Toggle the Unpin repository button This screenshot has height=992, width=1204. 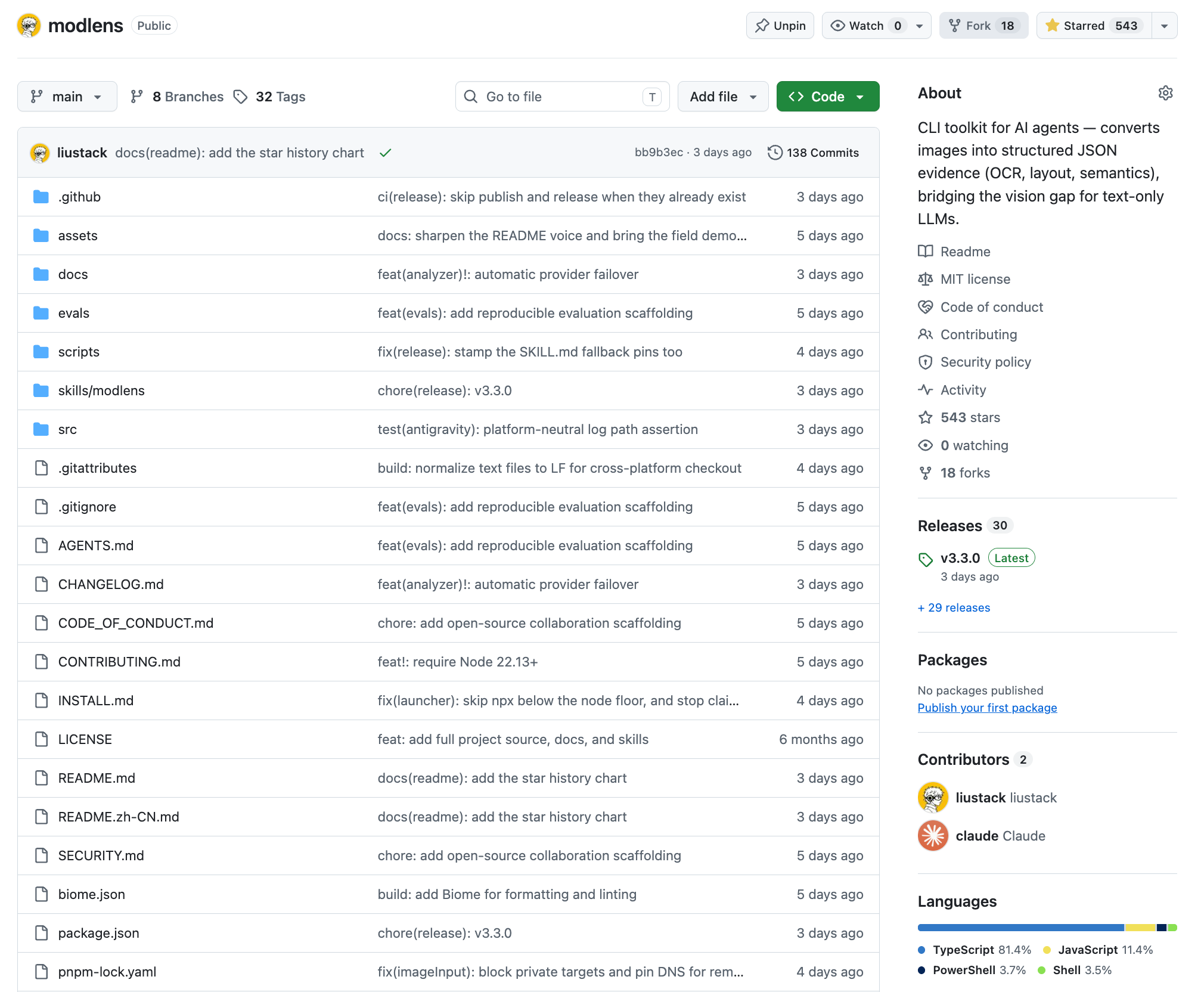pyautogui.click(x=780, y=26)
